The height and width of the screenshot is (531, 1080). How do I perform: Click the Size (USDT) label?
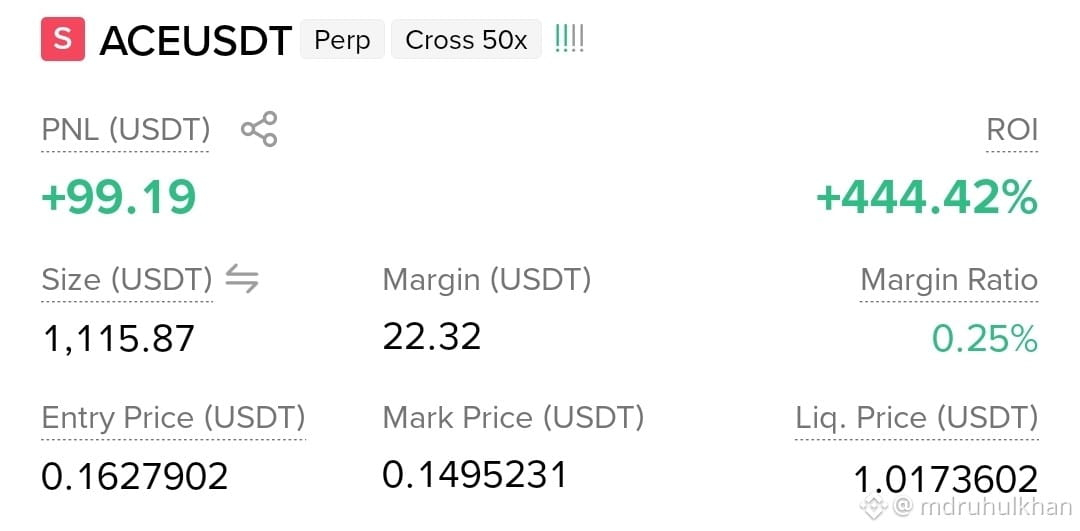(x=127, y=280)
